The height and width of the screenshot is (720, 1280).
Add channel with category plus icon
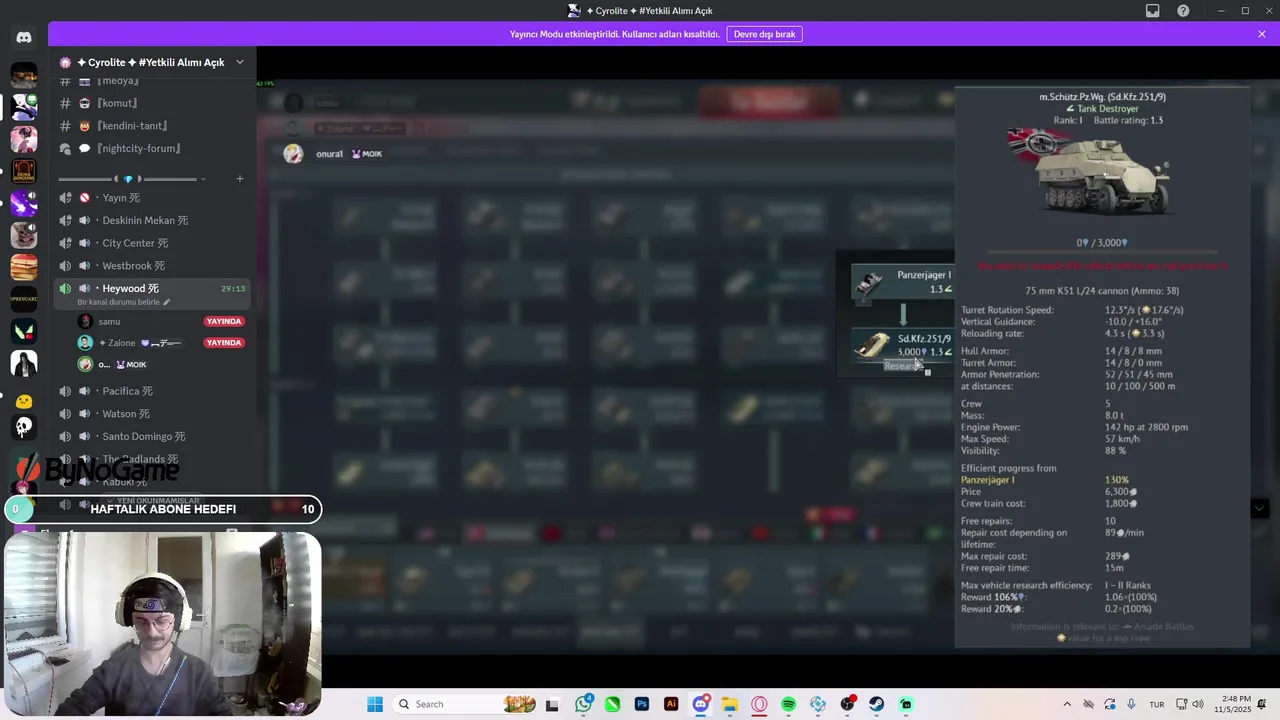point(239,179)
